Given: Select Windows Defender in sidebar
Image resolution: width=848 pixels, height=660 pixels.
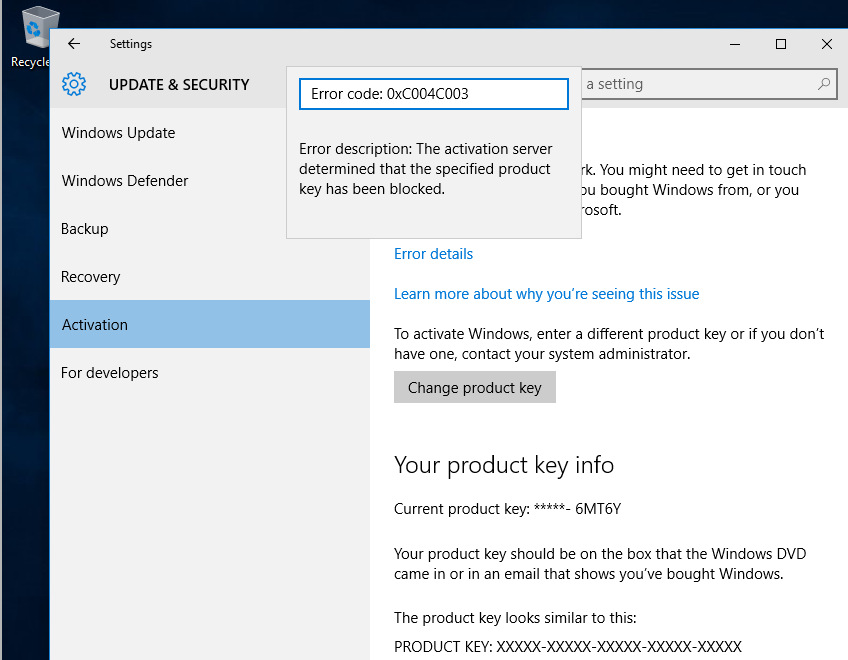Looking at the screenshot, I should click(x=125, y=181).
